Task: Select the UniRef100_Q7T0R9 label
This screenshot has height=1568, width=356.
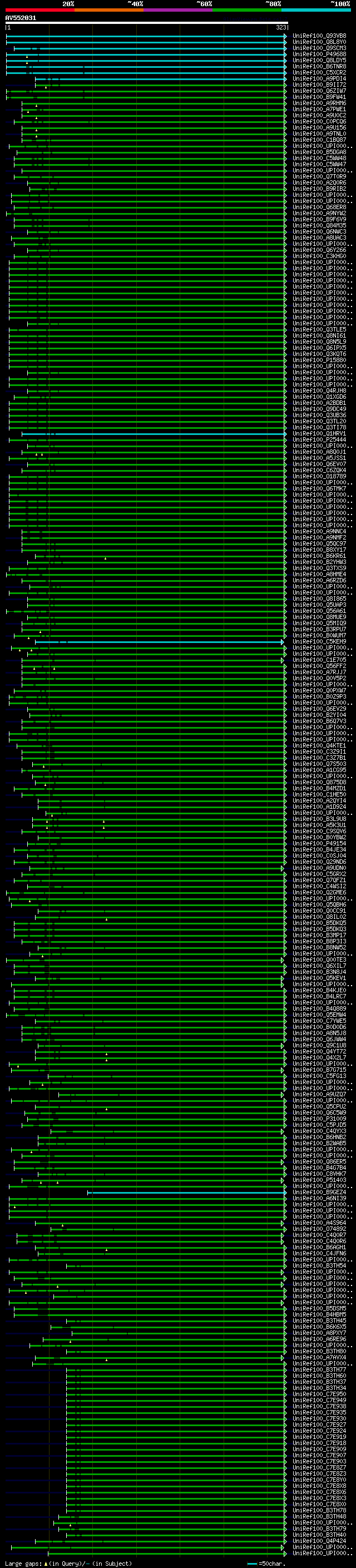Action: (319, 176)
